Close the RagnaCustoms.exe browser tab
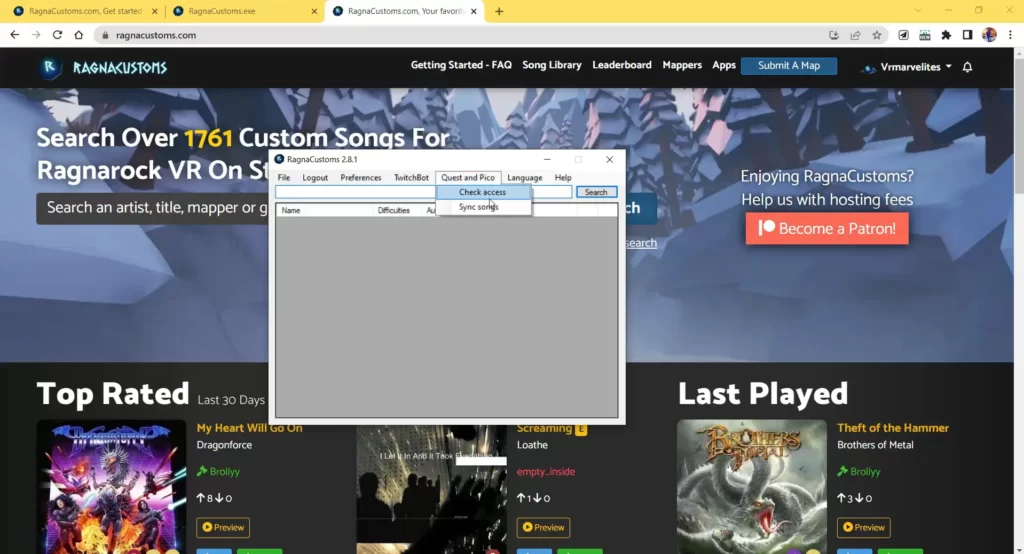The height and width of the screenshot is (554, 1024). (x=314, y=11)
